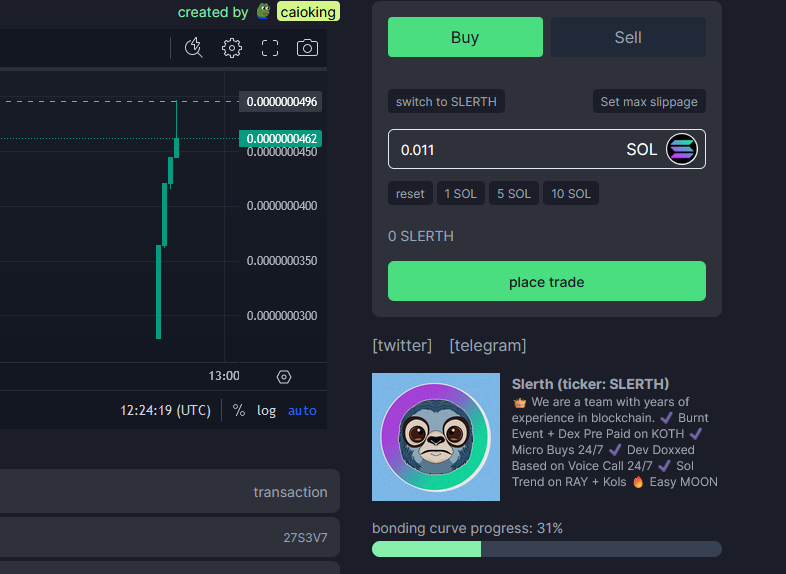Toggle fullscreen chart mode icon
Screen dimensions: 786x574
coord(270,48)
